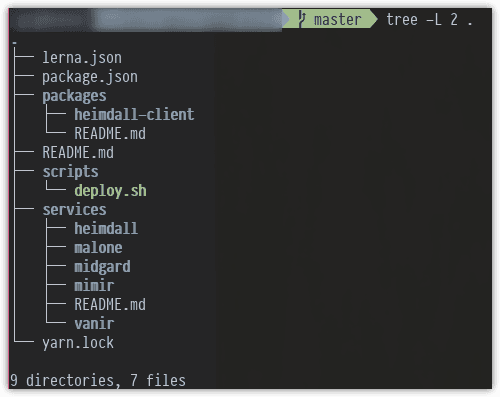The image size is (500, 397).
Task: Select package.json file entry
Action: 90,77
